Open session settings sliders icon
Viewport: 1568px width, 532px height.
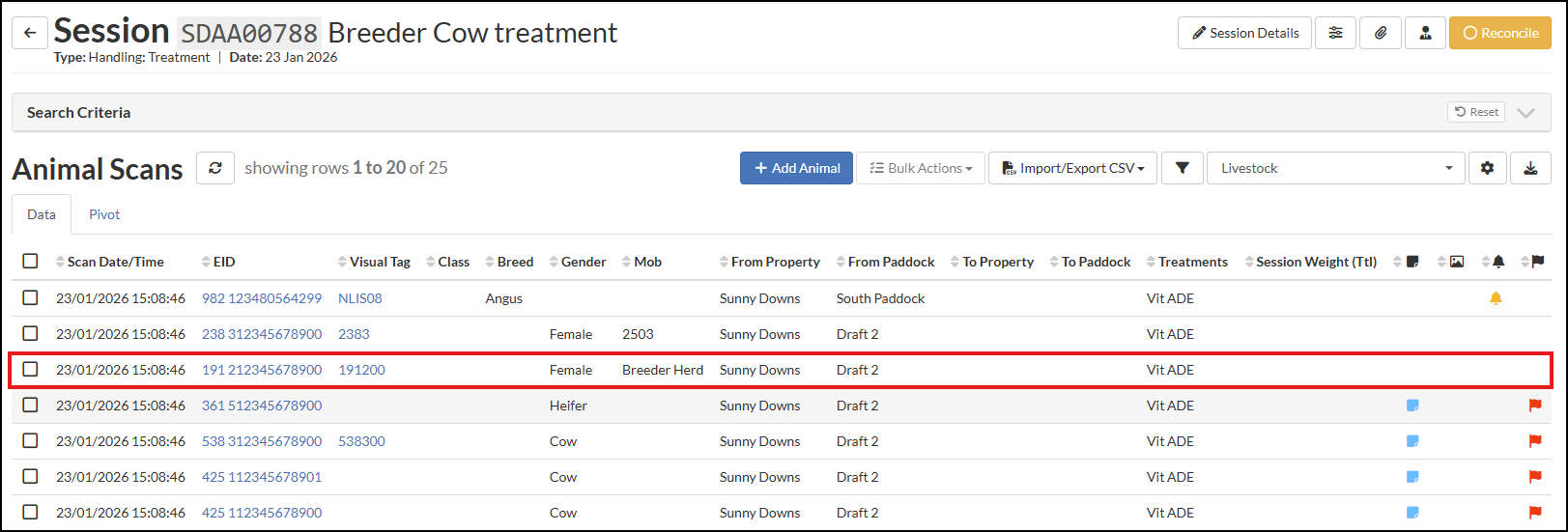[1335, 33]
